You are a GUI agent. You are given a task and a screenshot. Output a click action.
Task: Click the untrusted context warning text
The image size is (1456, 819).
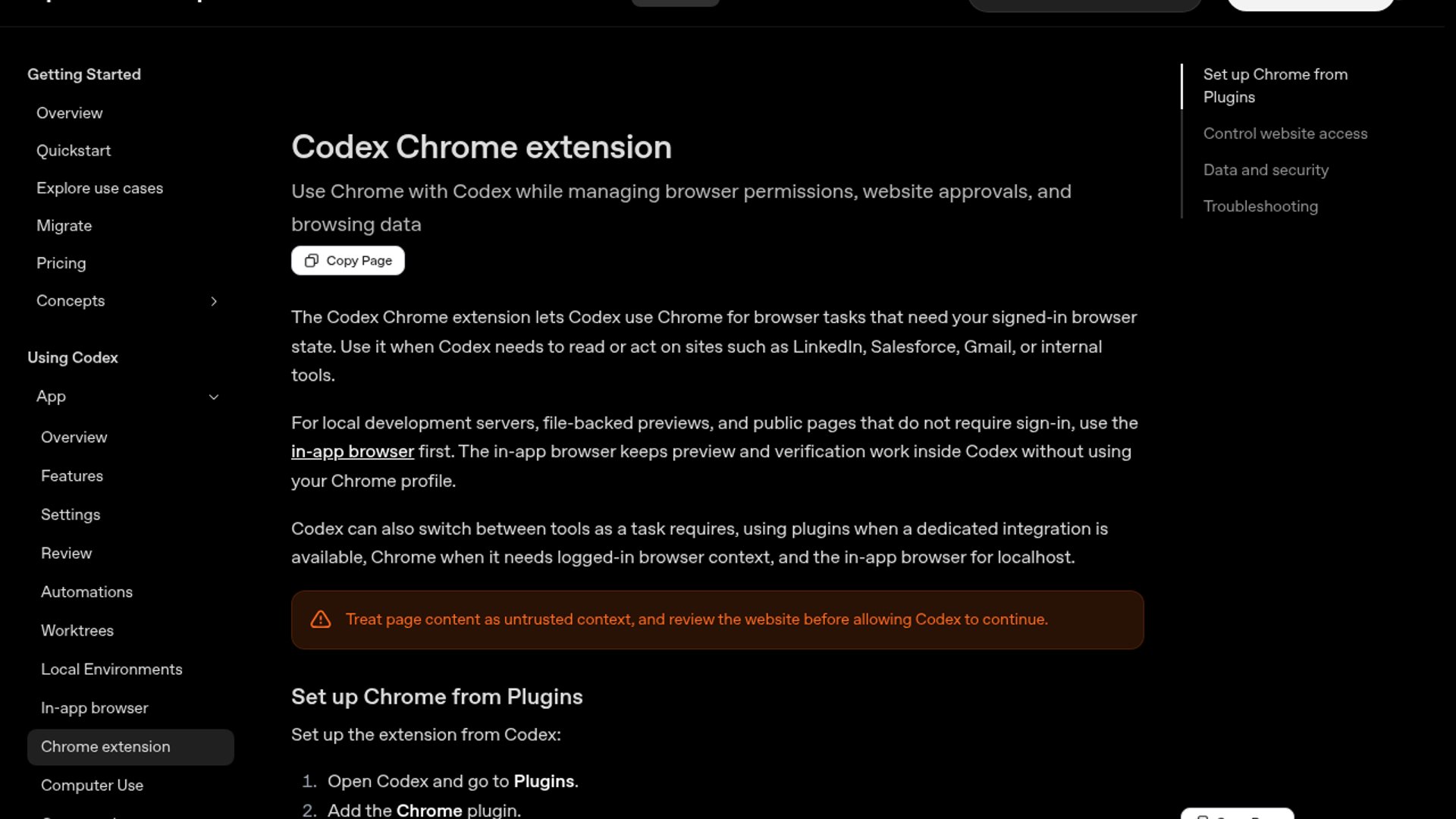697,620
